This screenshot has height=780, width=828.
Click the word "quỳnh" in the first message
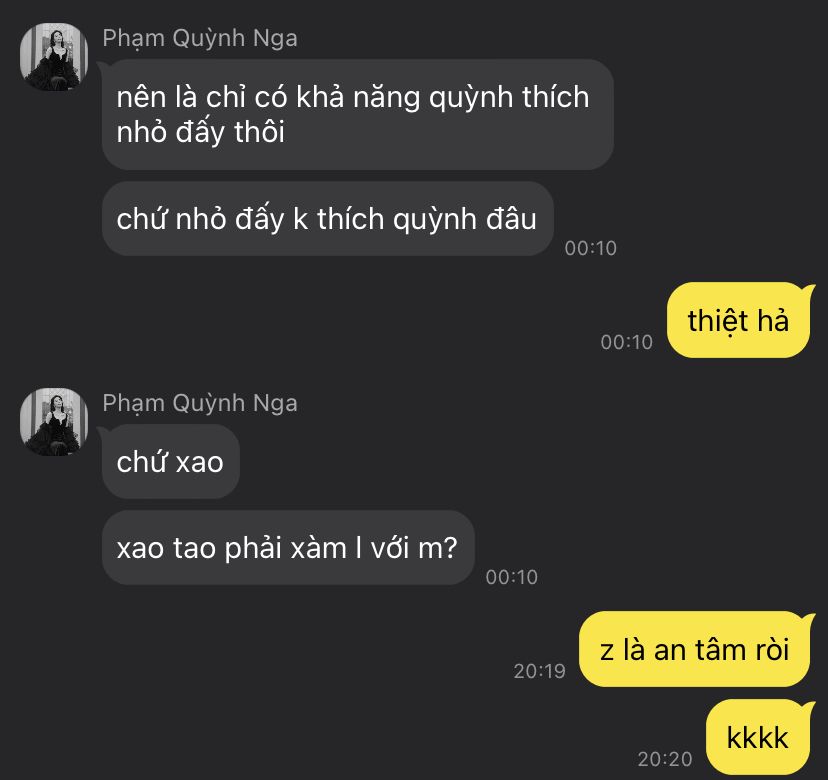pyautogui.click(x=471, y=98)
